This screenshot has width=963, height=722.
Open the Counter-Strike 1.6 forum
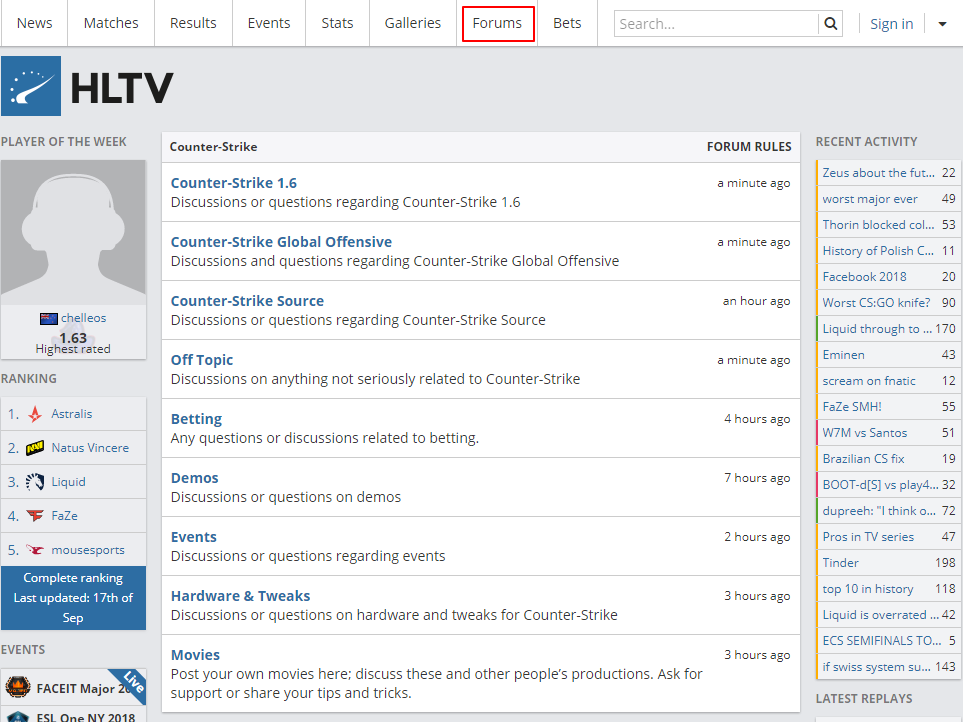[233, 183]
